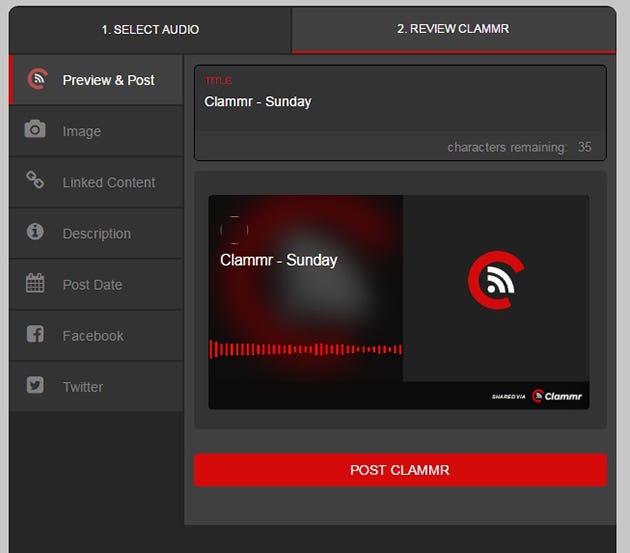This screenshot has height=553, width=630.
Task: Switch to the 1. Select Audio tab
Action: coord(150,30)
